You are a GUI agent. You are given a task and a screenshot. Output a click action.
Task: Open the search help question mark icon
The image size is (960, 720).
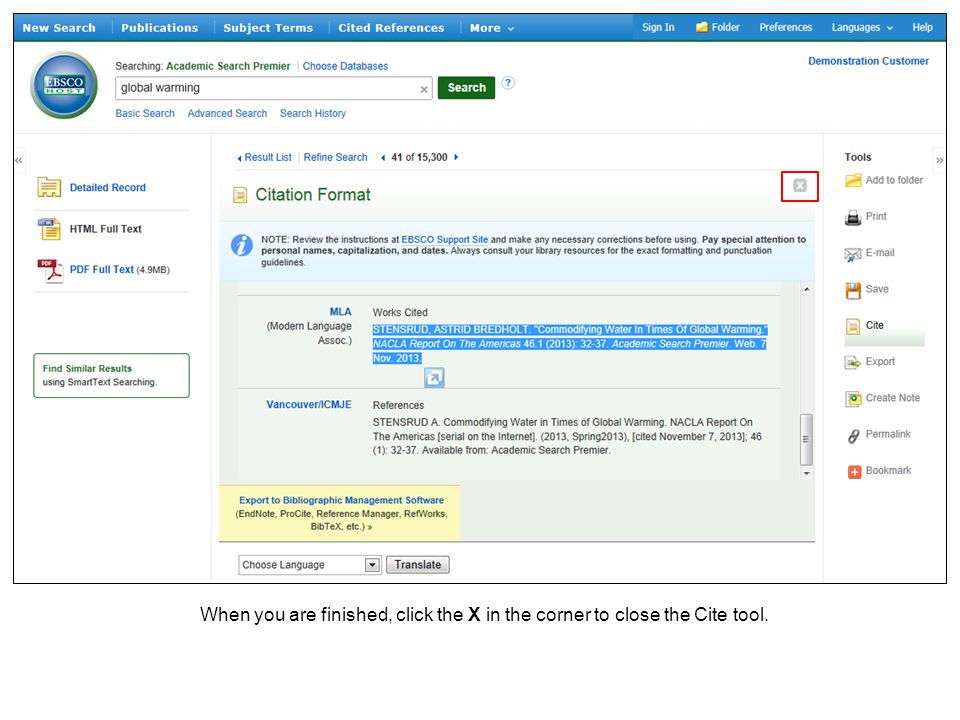[x=508, y=83]
